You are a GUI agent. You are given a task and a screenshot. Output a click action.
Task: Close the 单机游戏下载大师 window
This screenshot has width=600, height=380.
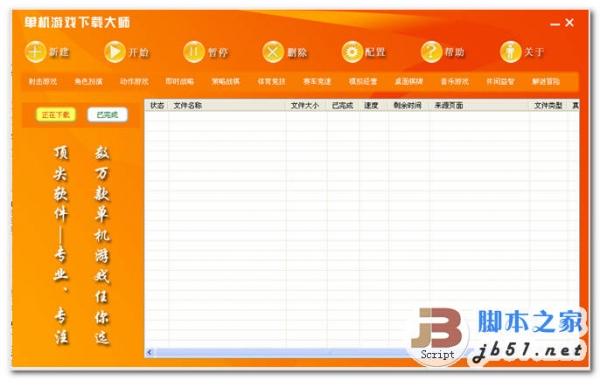[x=570, y=23]
